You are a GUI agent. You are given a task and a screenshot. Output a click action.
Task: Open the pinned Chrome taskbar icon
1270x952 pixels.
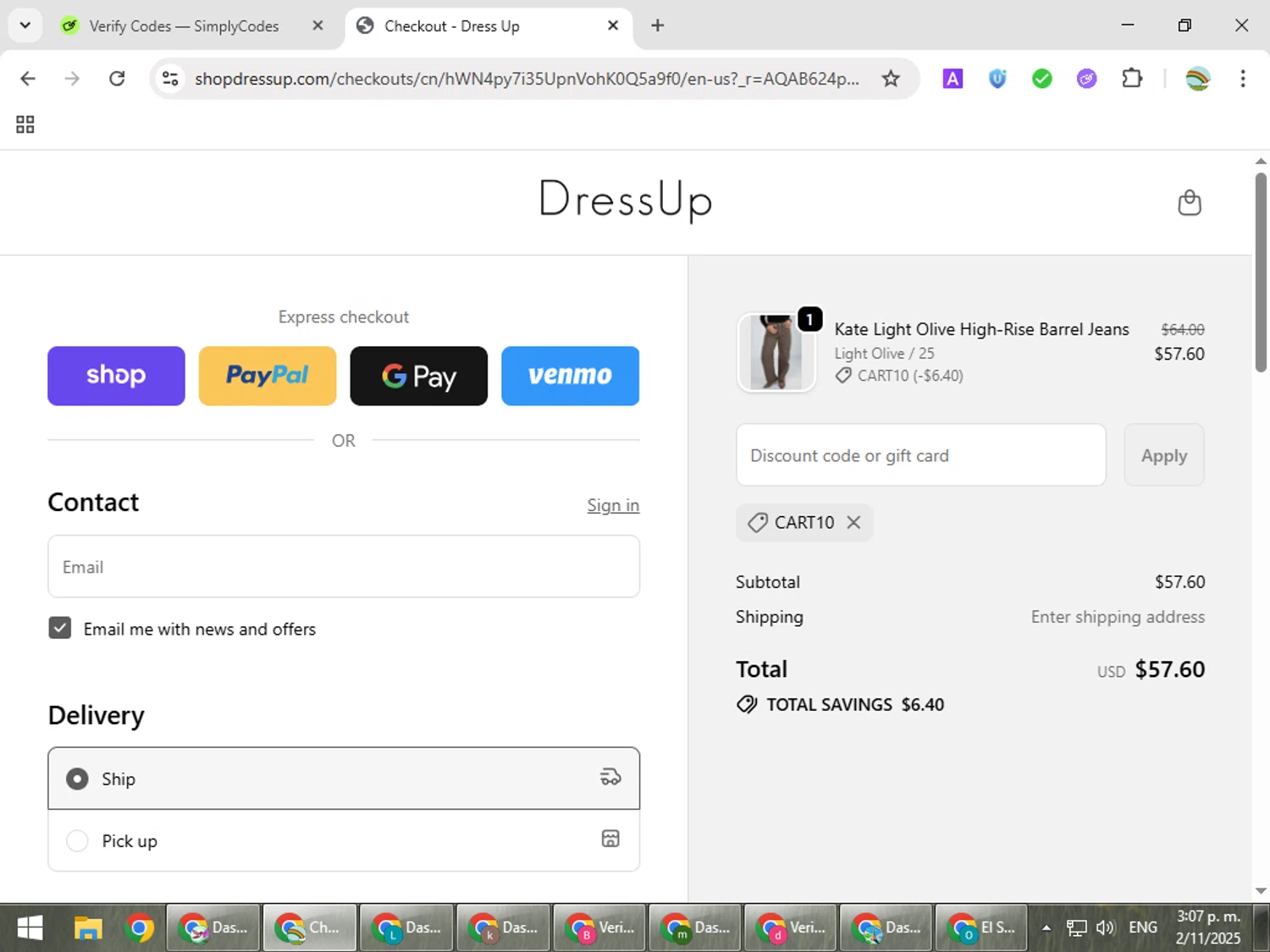140,928
